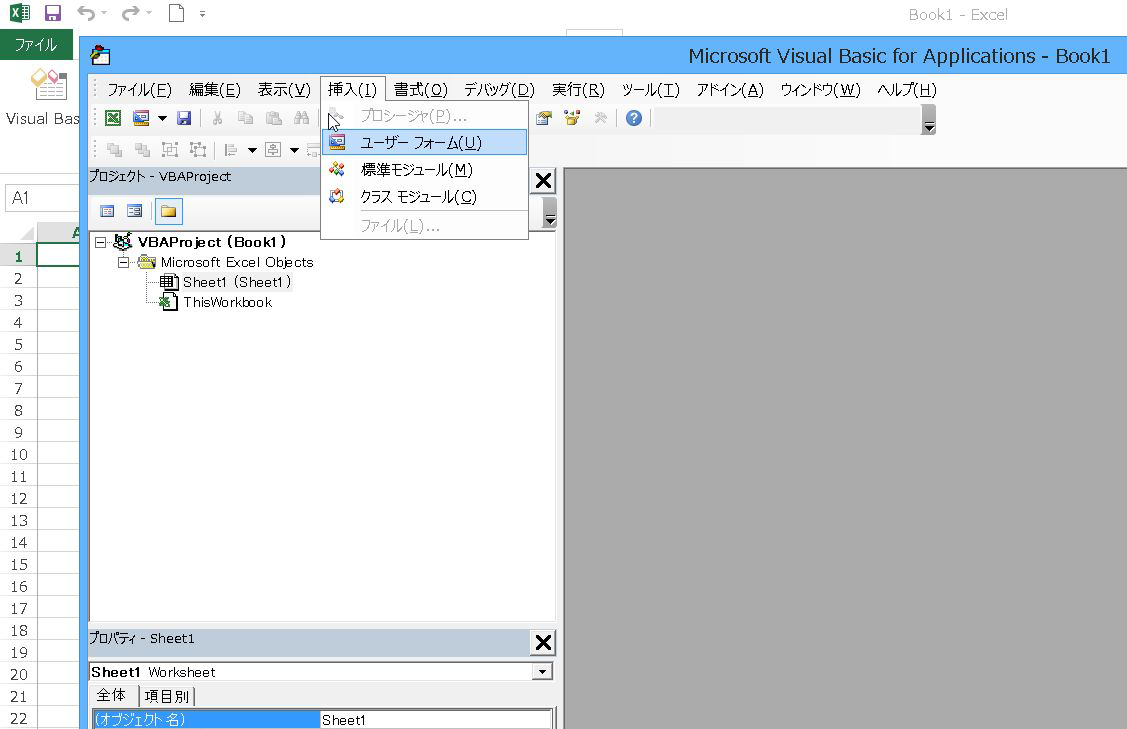Open Customize Quick Access Toolbar dropdown in Excel
Image resolution: width=1127 pixels, height=729 pixels.
tap(203, 14)
